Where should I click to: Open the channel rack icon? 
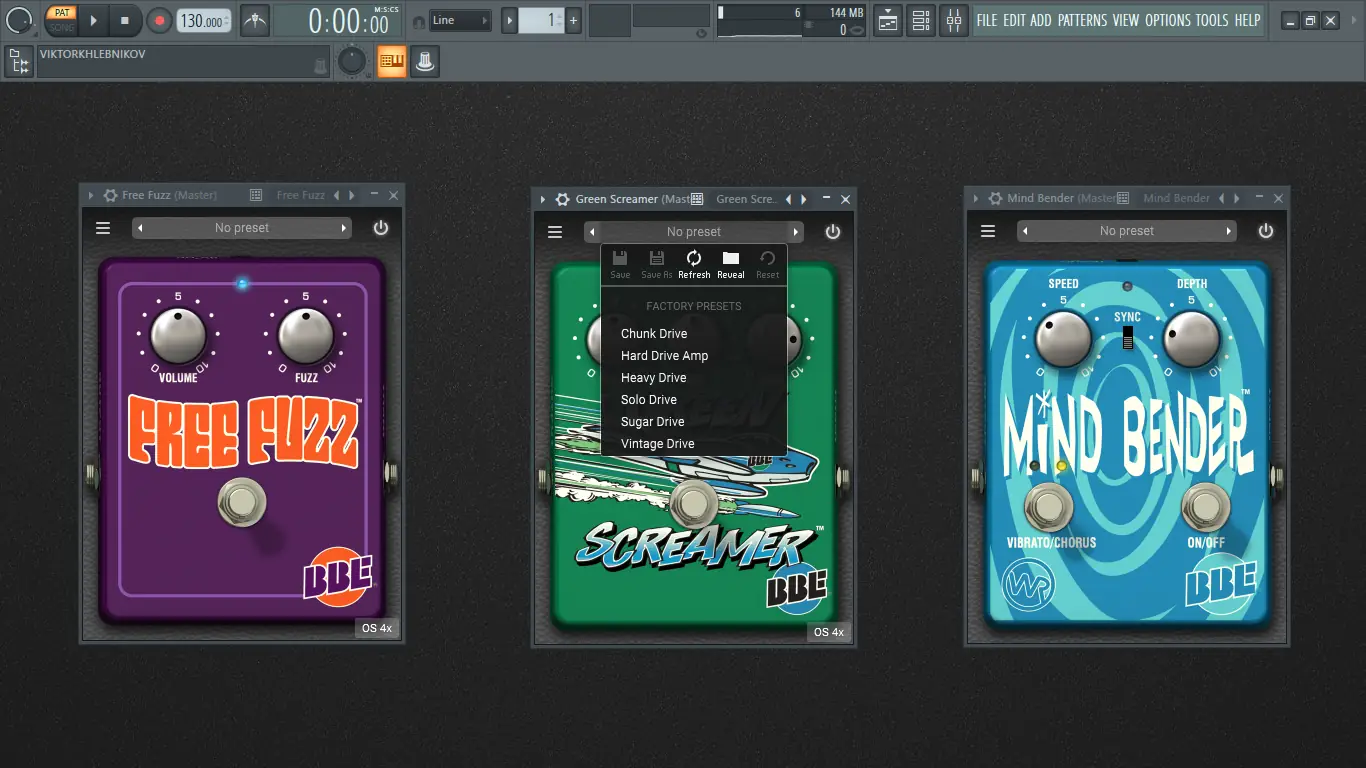click(921, 20)
